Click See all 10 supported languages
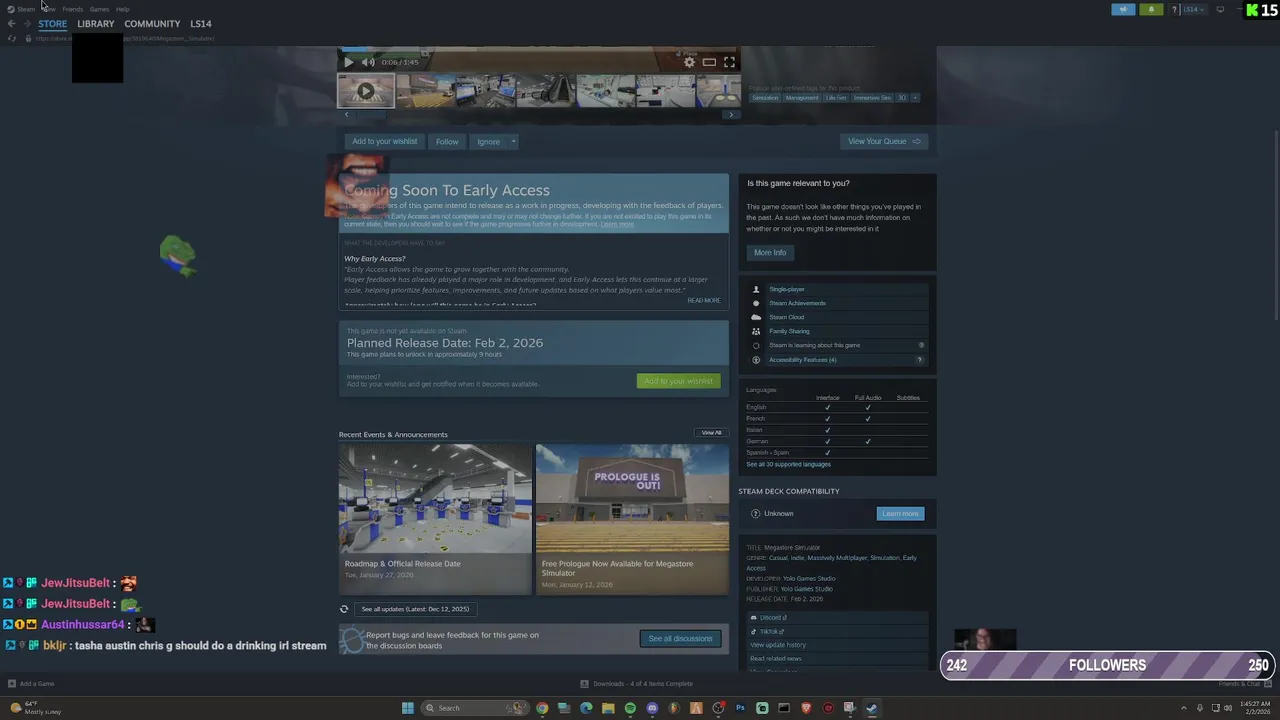1280x720 pixels. click(x=788, y=464)
